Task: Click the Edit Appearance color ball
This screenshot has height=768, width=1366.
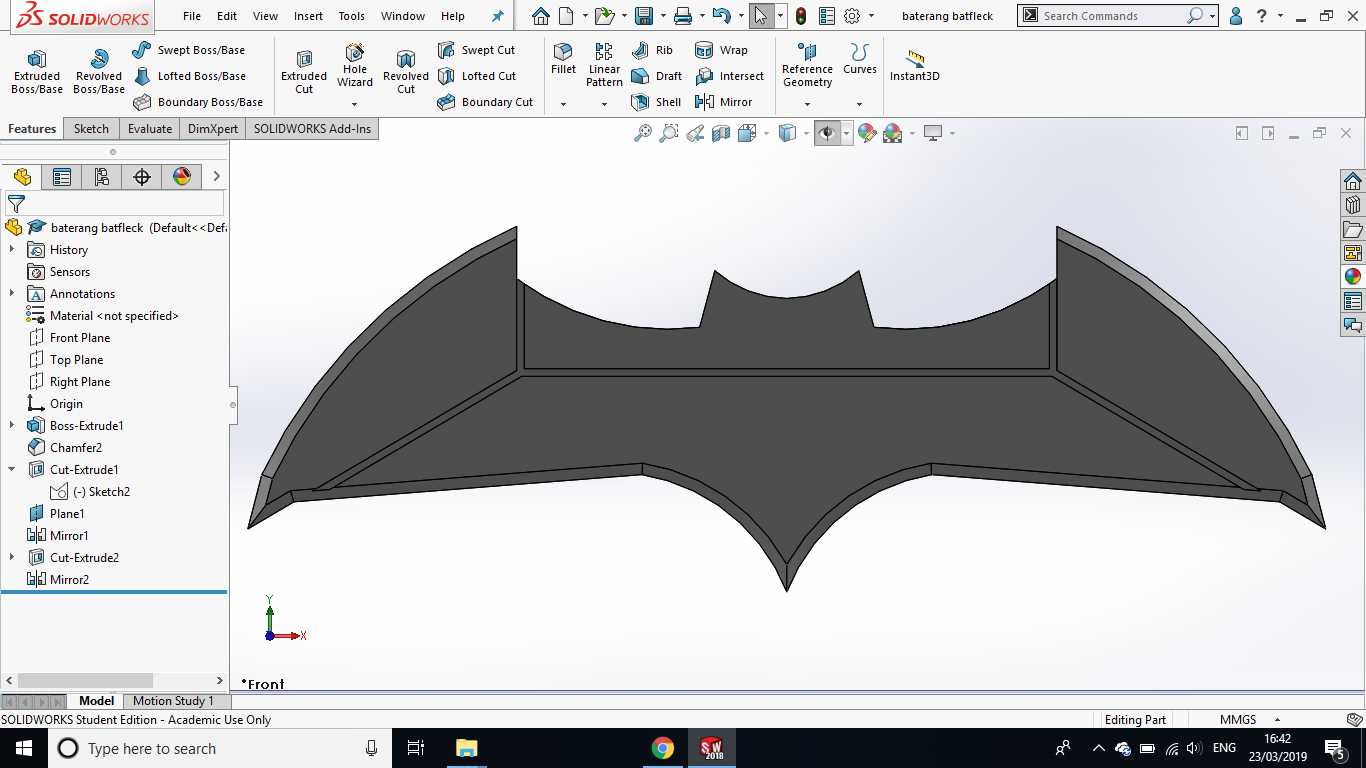Action: click(867, 133)
